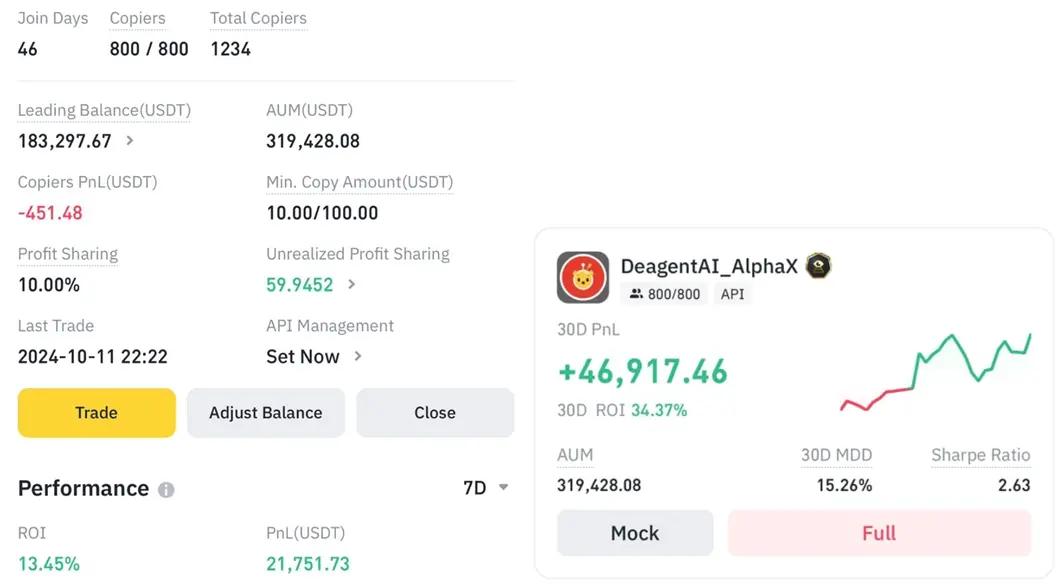
Task: Click the 30D PnL line chart
Action: tap(935, 375)
